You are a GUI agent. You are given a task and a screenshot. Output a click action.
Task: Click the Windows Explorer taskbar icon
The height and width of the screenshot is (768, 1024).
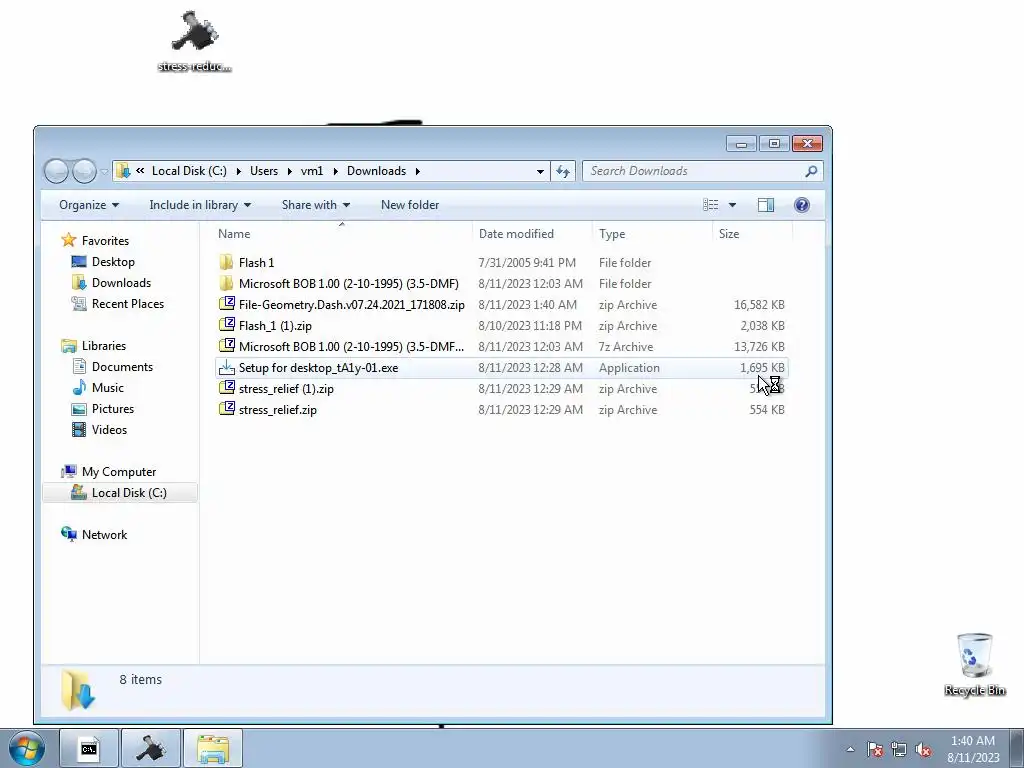[x=213, y=749]
